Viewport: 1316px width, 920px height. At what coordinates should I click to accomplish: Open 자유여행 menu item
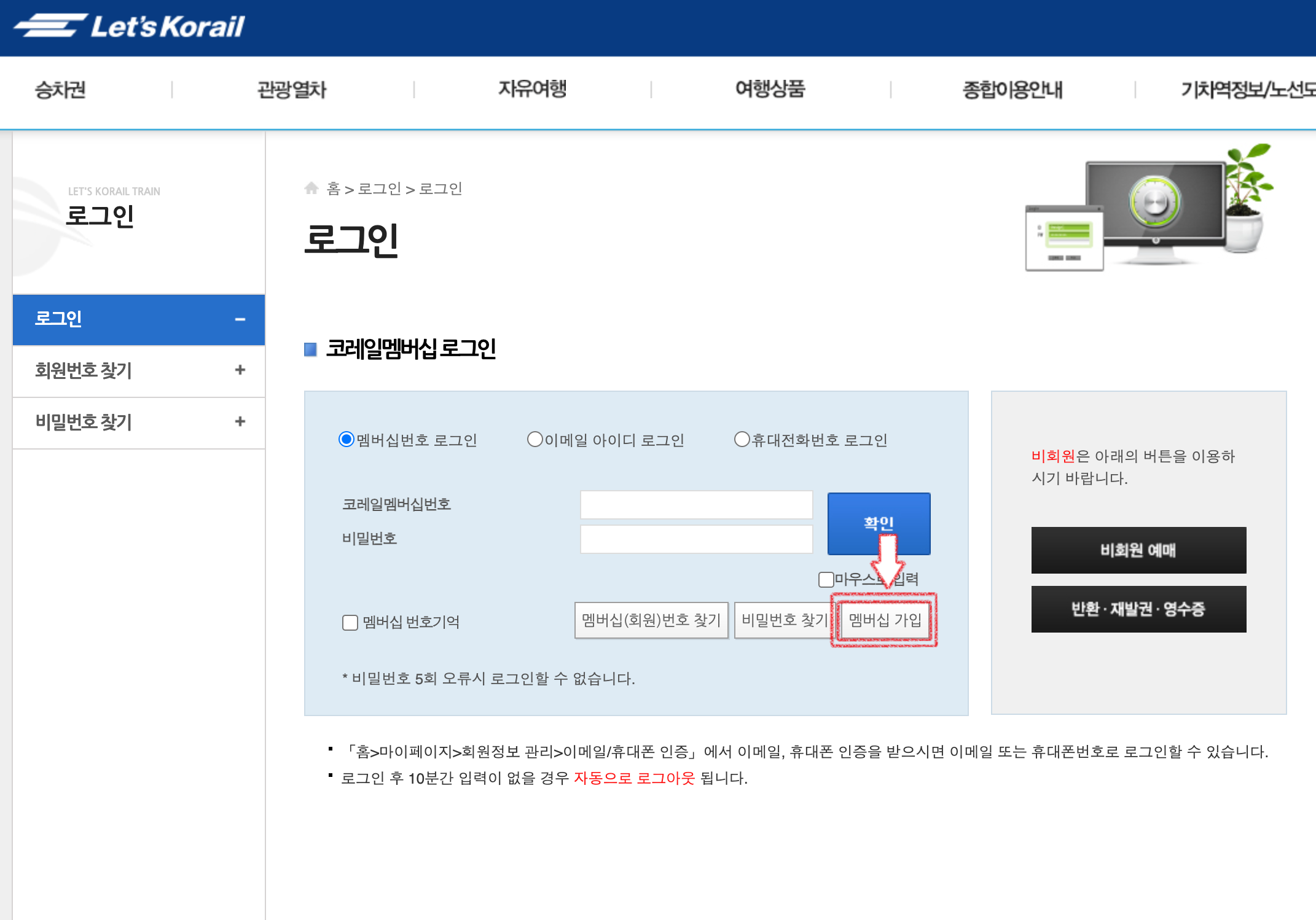pyautogui.click(x=532, y=90)
